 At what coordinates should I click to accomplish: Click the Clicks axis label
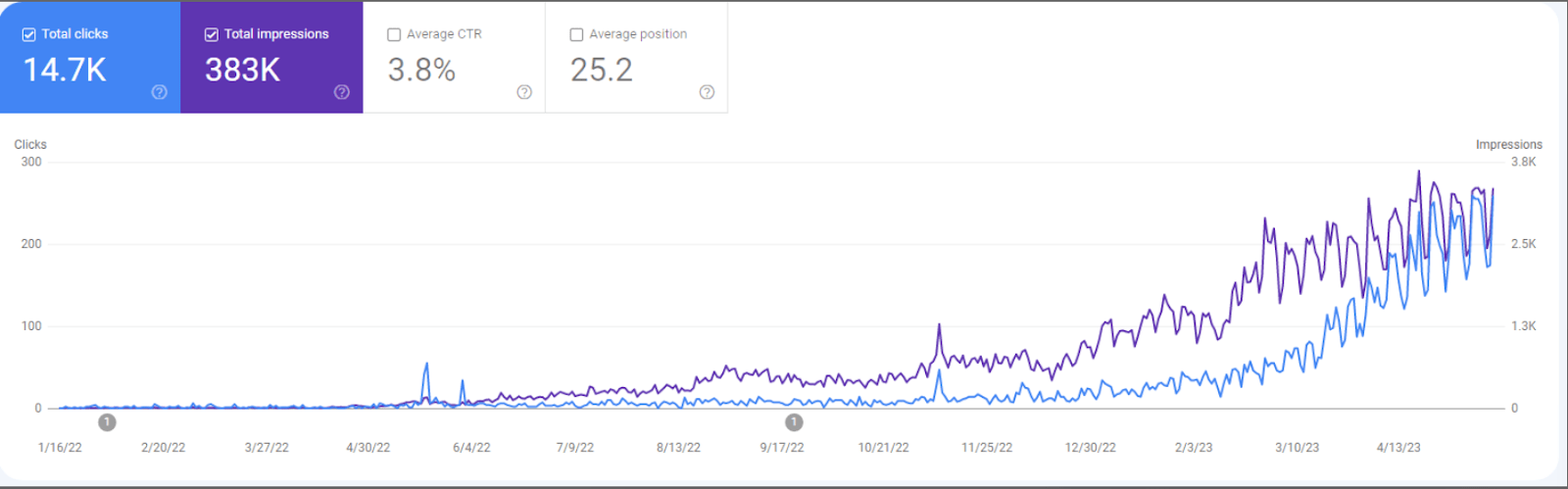pos(30,144)
